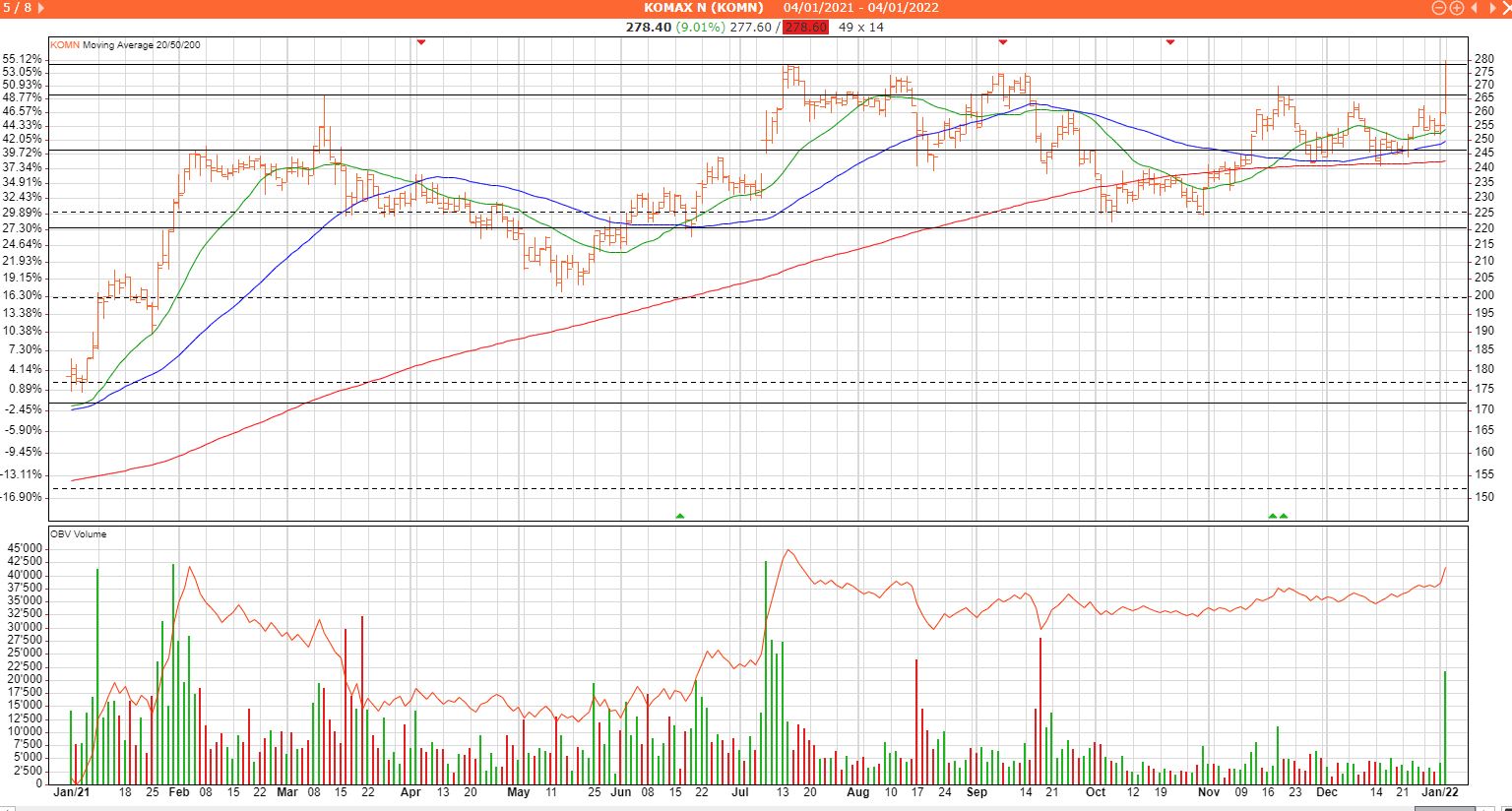Click the tall green volume bar at Jan/22
1512x811 pixels.
coord(1445,726)
